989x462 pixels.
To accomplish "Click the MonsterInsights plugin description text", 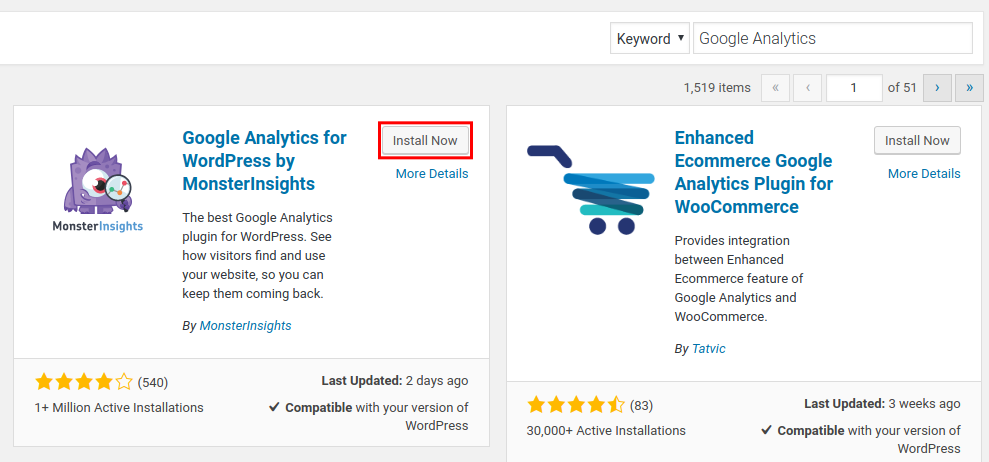I will pyautogui.click(x=258, y=255).
